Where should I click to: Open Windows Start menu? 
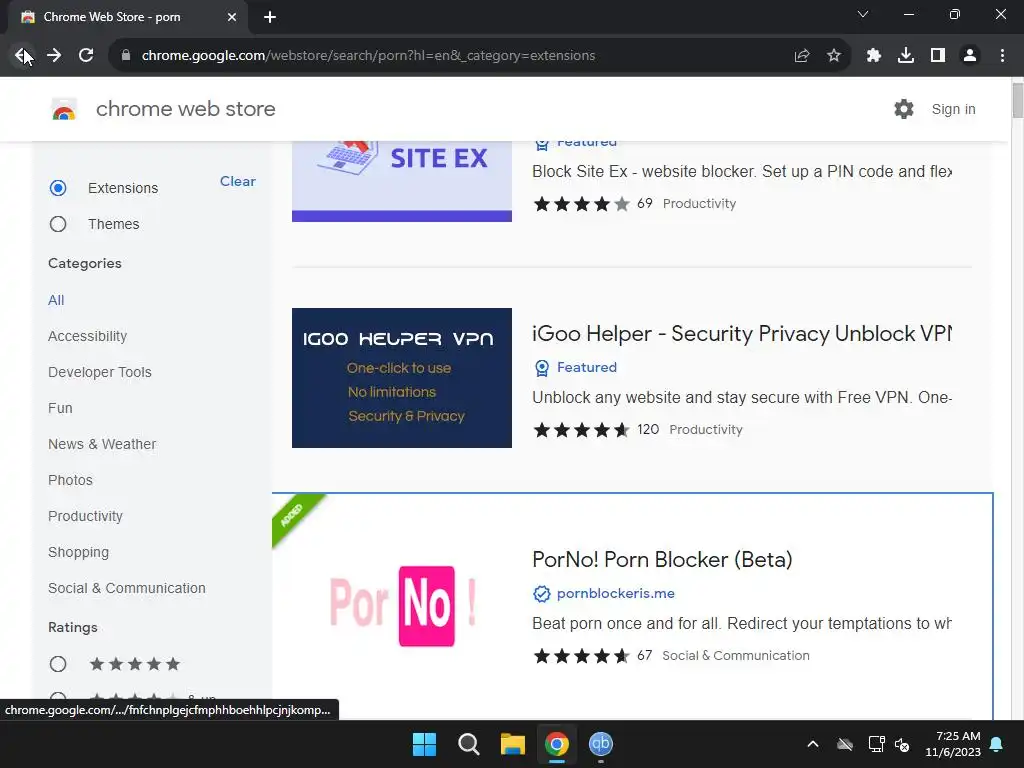(424, 744)
